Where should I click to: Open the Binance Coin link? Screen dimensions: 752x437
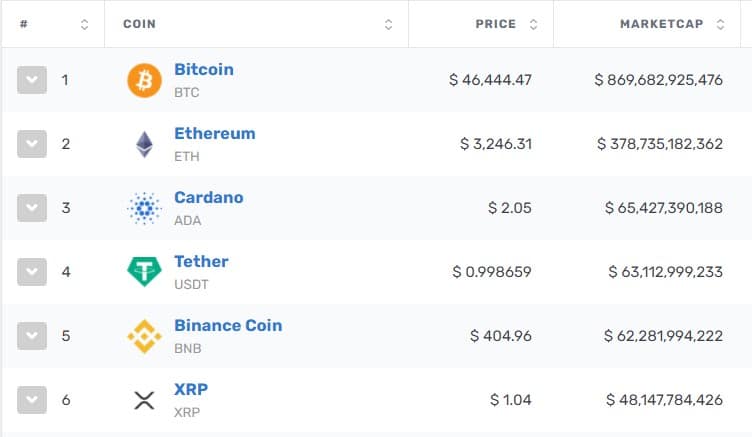(228, 325)
